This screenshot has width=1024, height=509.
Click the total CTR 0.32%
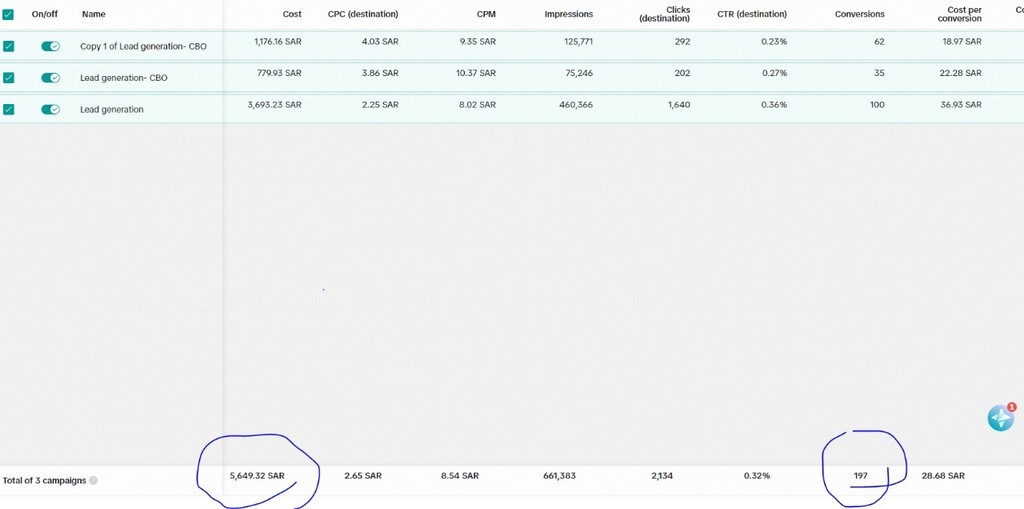tap(757, 476)
